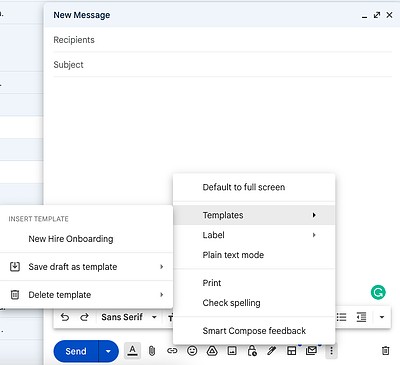Discard draft with the trash icon
This screenshot has height=365, width=400.
tap(385, 351)
